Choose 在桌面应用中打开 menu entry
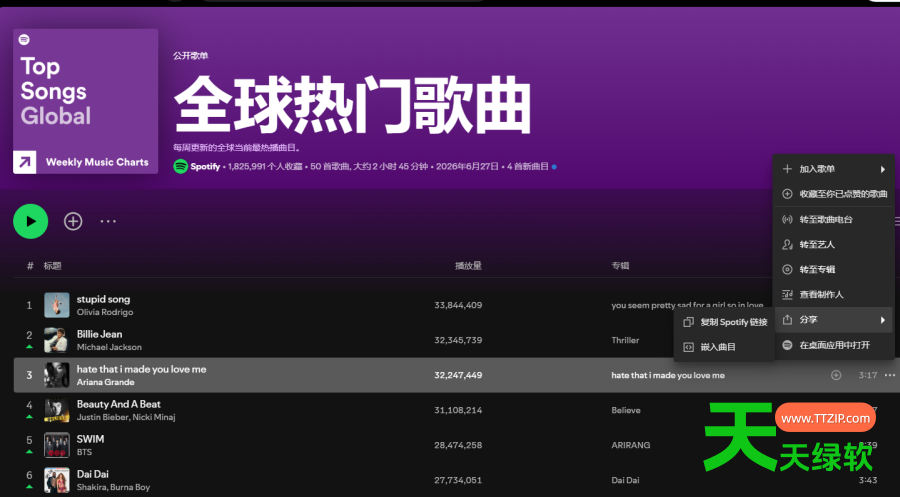The image size is (900, 497). click(x=833, y=345)
